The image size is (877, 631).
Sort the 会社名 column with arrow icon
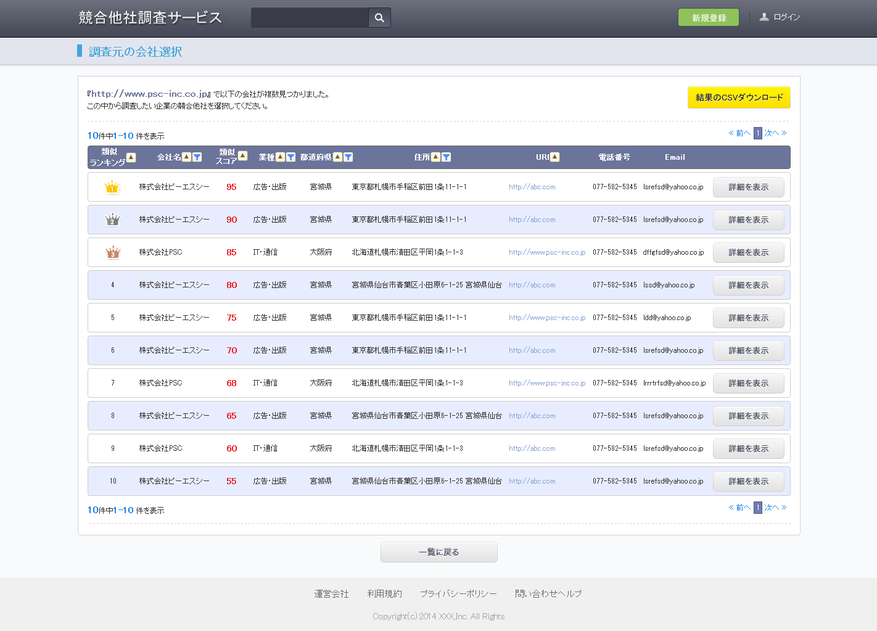[187, 157]
